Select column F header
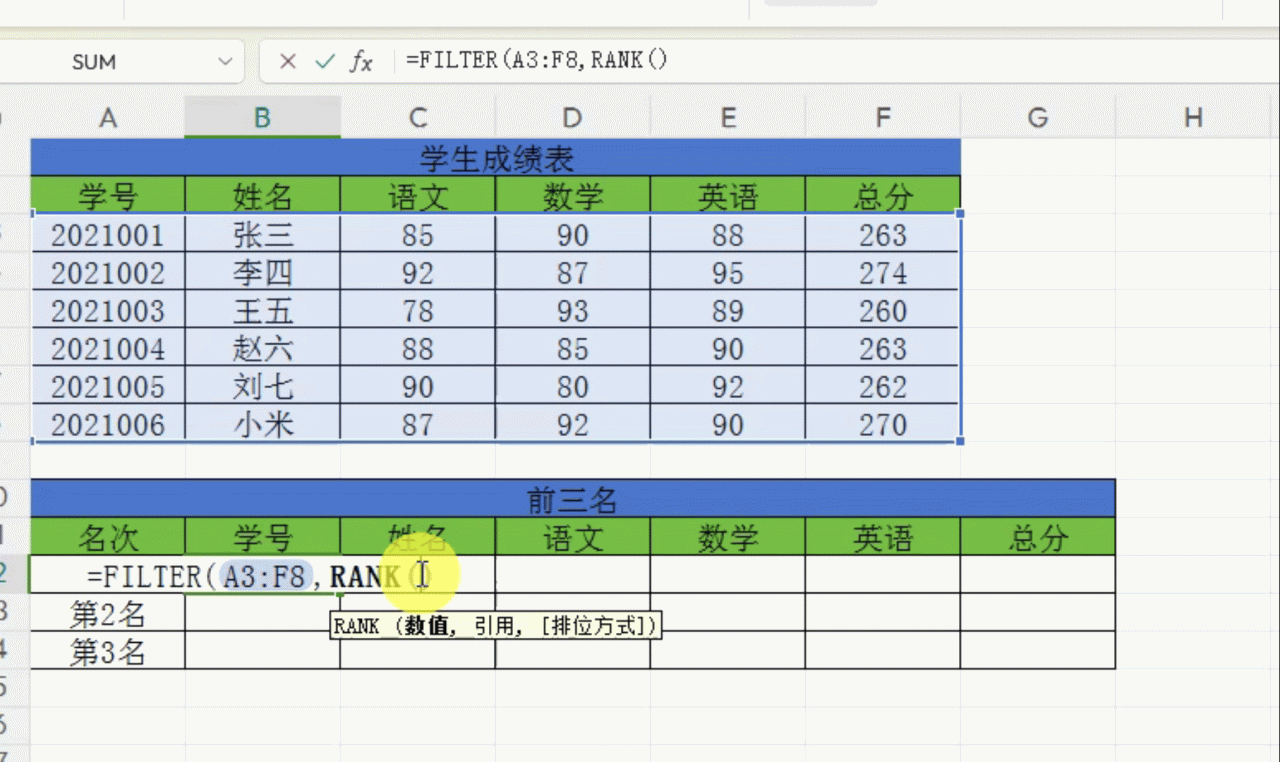Image resolution: width=1280 pixels, height=762 pixels. tap(883, 118)
